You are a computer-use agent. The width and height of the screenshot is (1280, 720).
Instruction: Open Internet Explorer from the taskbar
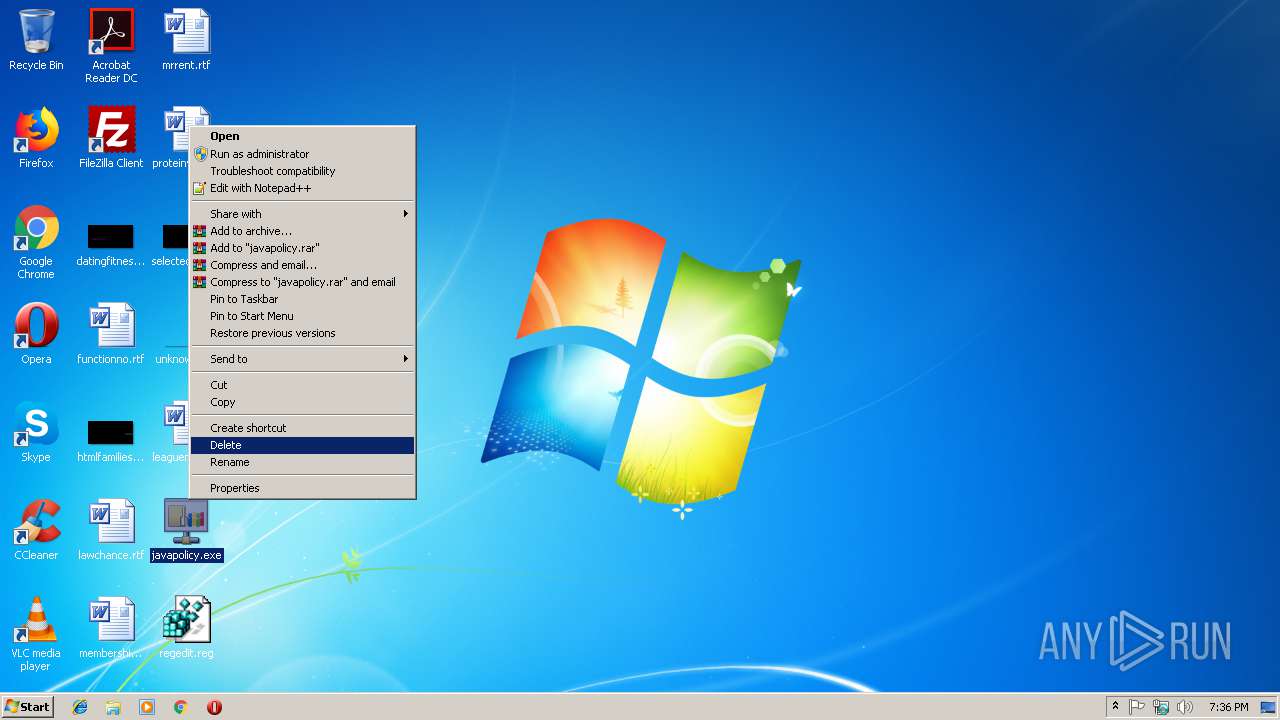(x=80, y=707)
